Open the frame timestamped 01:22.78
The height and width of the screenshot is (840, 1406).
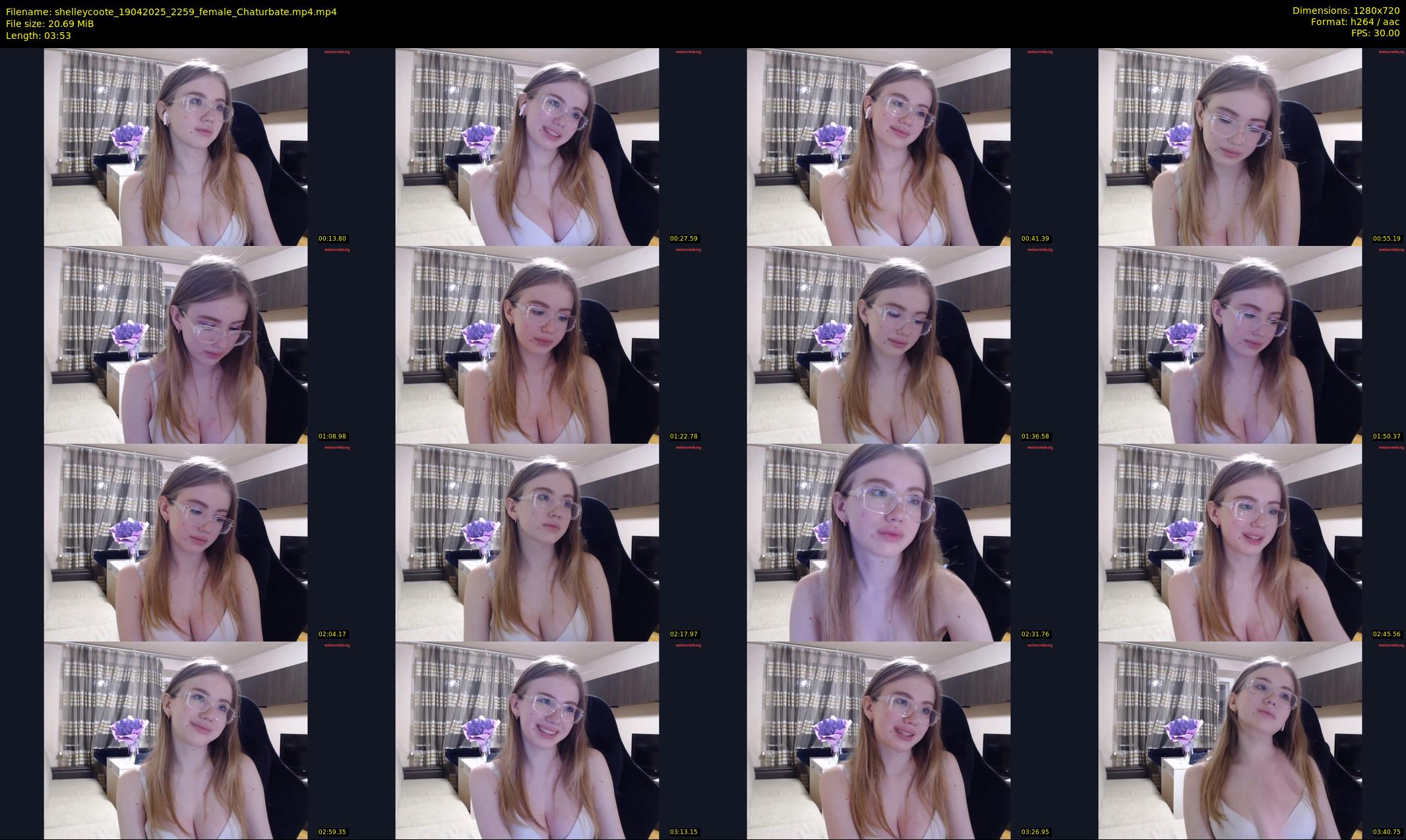click(x=527, y=344)
